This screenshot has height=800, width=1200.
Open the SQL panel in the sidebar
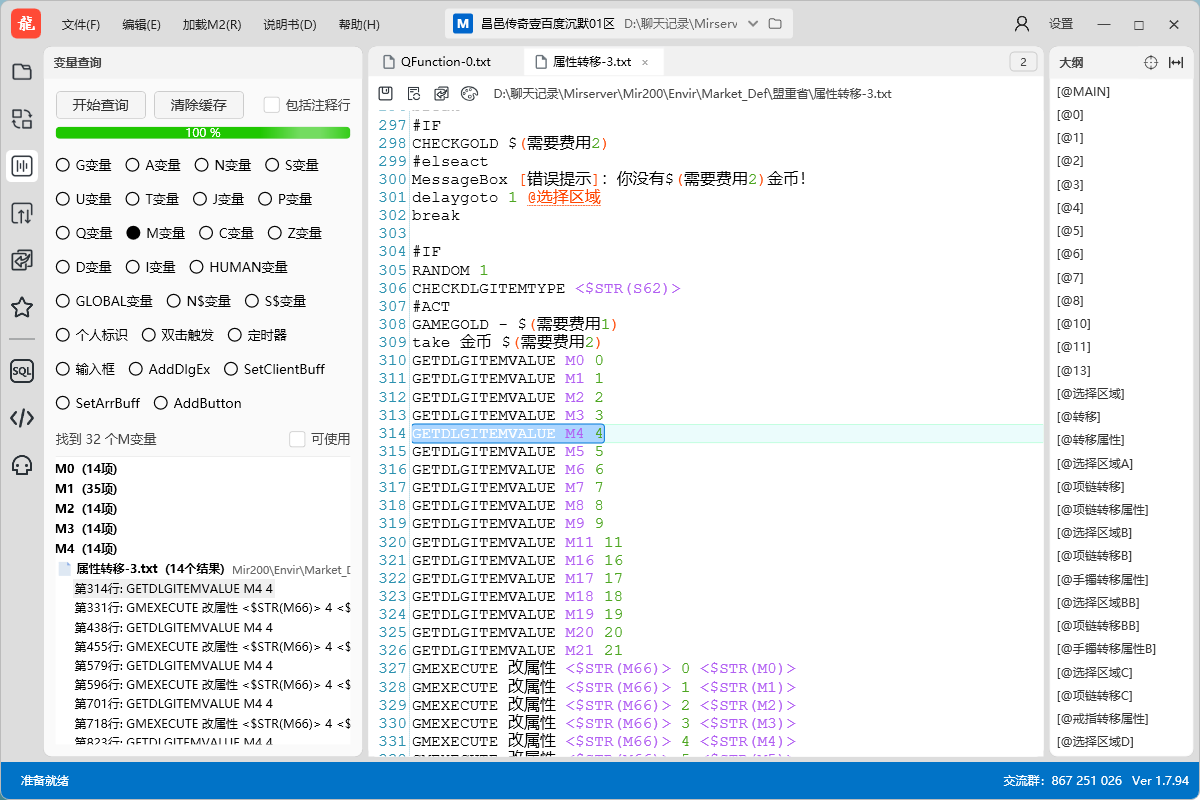click(x=22, y=370)
